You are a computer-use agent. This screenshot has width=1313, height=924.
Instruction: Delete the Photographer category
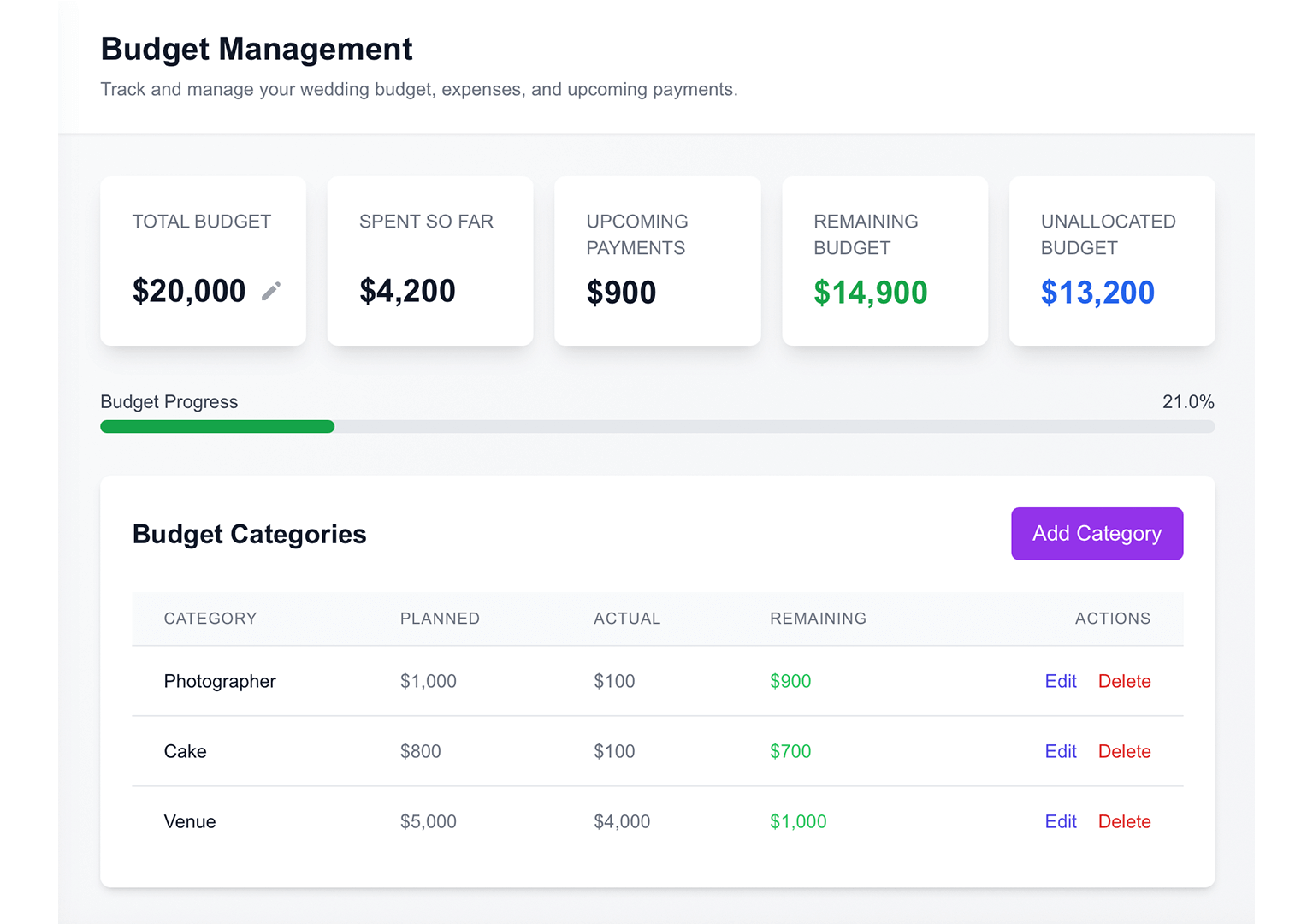click(1124, 681)
